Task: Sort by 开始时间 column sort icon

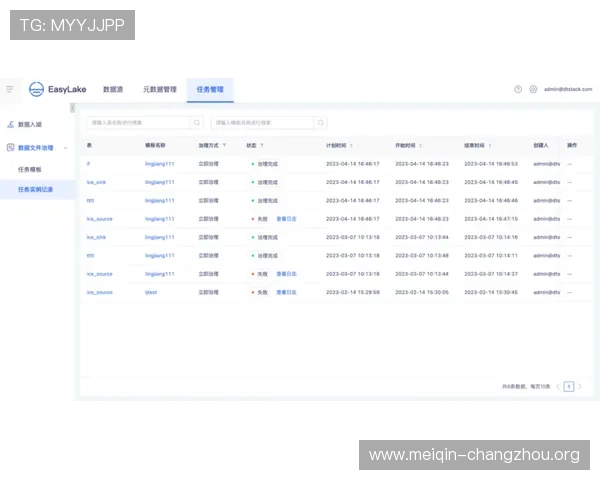Action: 420,145
